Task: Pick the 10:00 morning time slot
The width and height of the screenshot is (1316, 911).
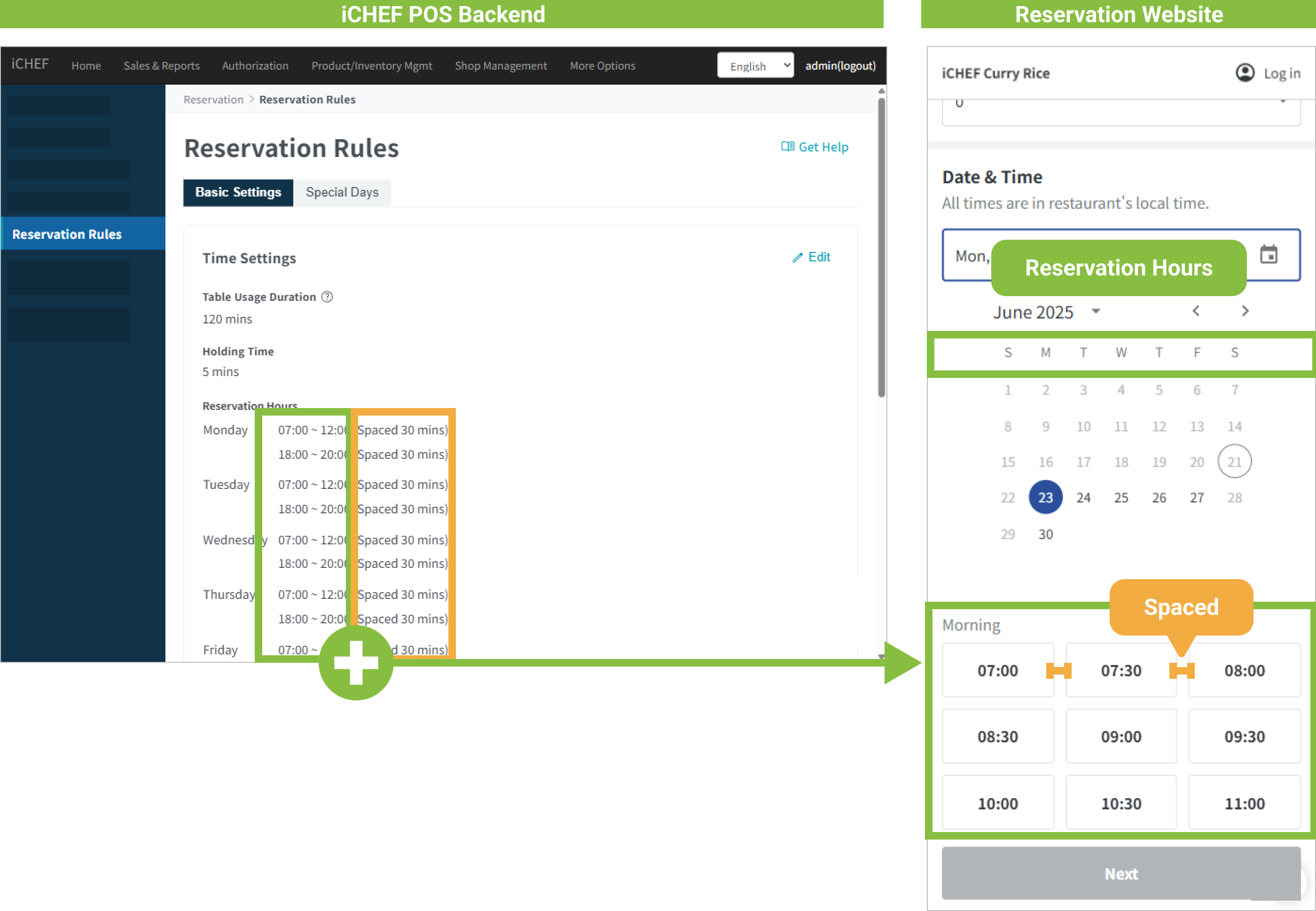Action: [997, 803]
